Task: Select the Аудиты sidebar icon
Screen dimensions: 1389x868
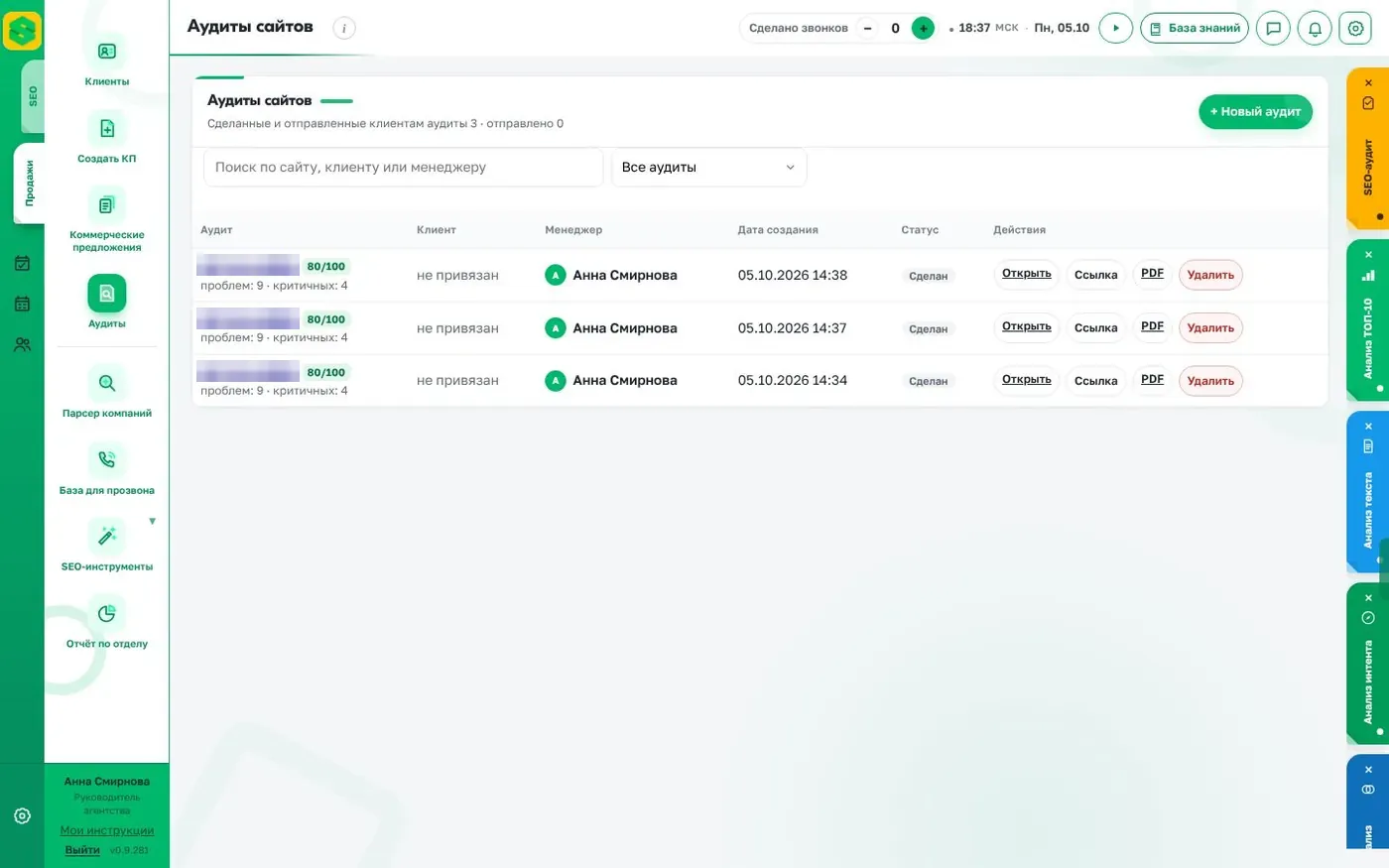Action: (x=107, y=294)
